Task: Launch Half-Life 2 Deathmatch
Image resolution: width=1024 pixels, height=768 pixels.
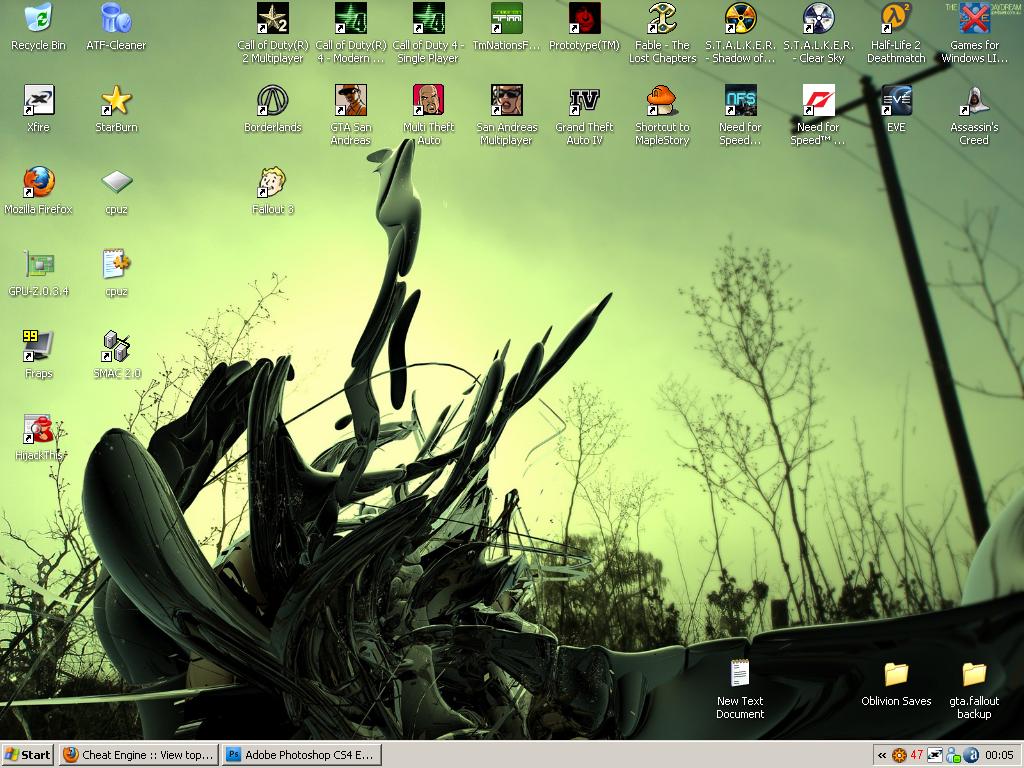Action: (895, 22)
